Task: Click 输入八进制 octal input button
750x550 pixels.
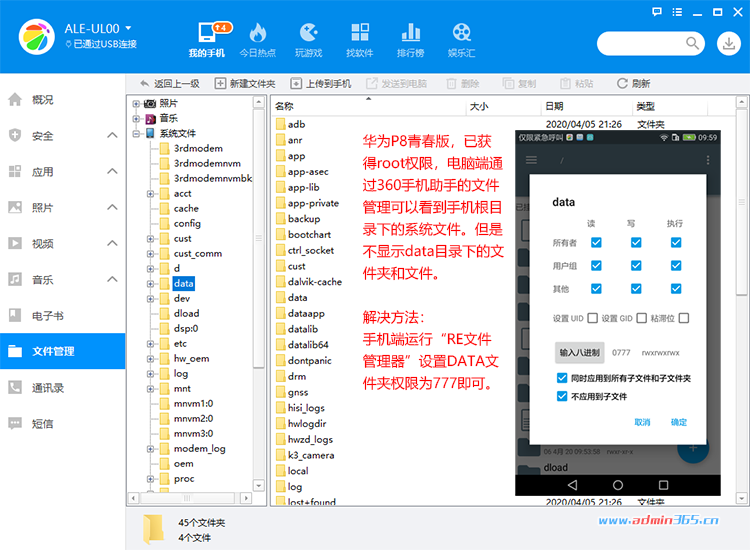Action: 580,352
